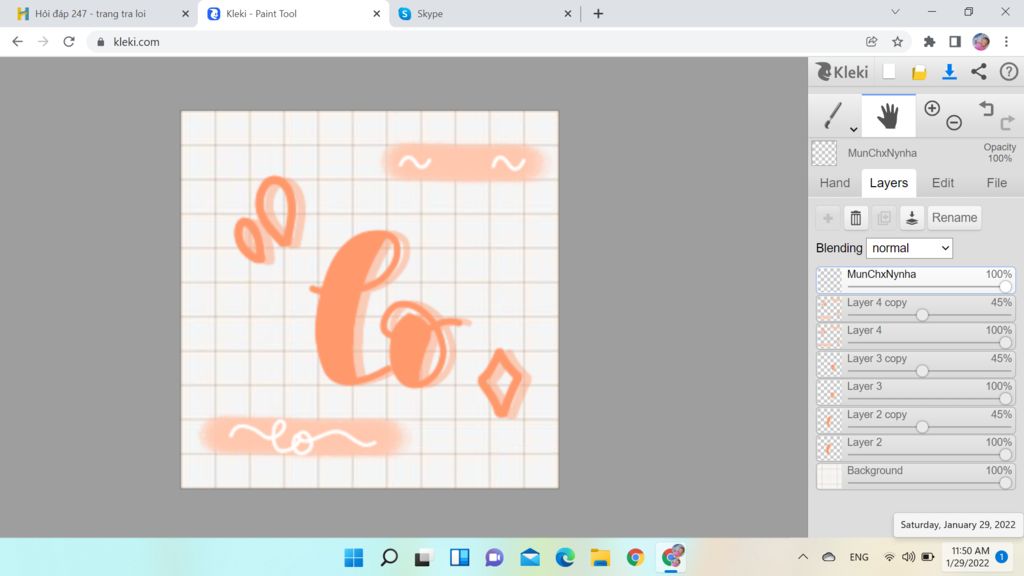Open the Kleki help icon
The image size is (1024, 576).
coord(1009,72)
